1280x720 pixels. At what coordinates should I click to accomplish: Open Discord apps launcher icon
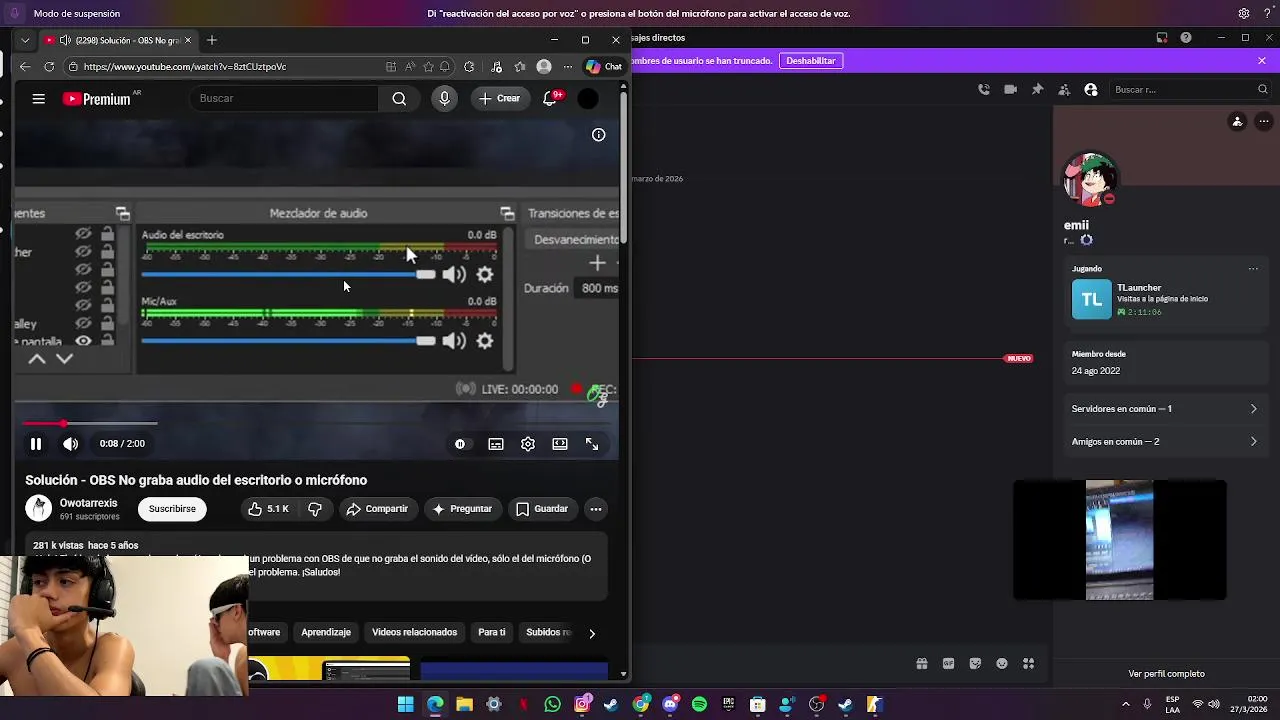(1029, 663)
